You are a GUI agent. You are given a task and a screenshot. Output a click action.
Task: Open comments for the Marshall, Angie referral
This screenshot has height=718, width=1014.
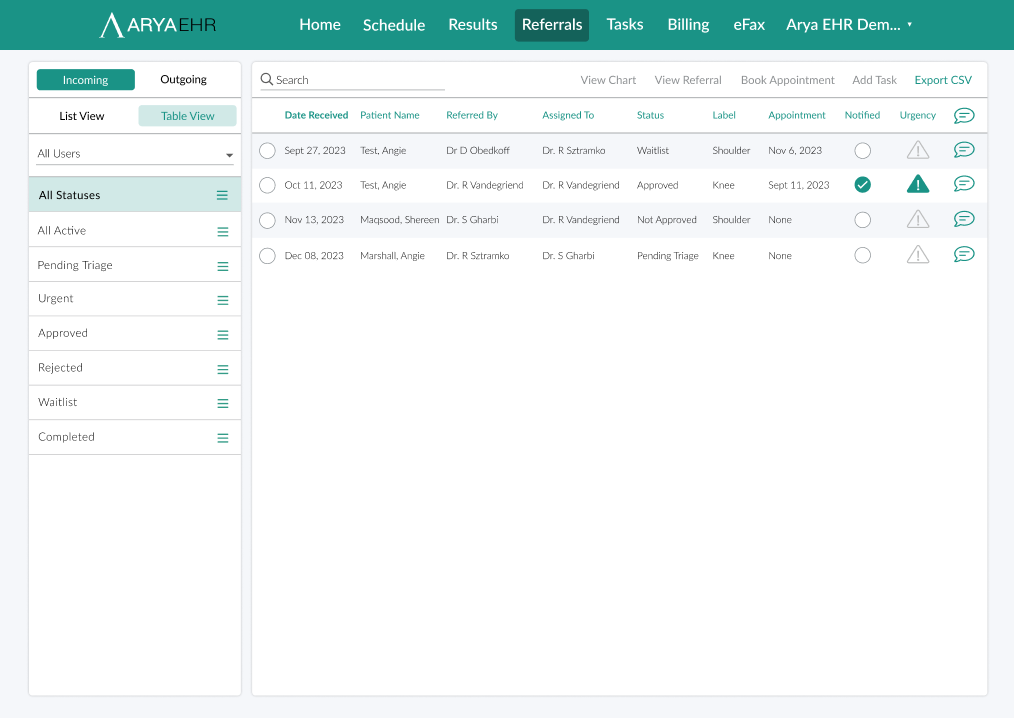click(x=963, y=254)
